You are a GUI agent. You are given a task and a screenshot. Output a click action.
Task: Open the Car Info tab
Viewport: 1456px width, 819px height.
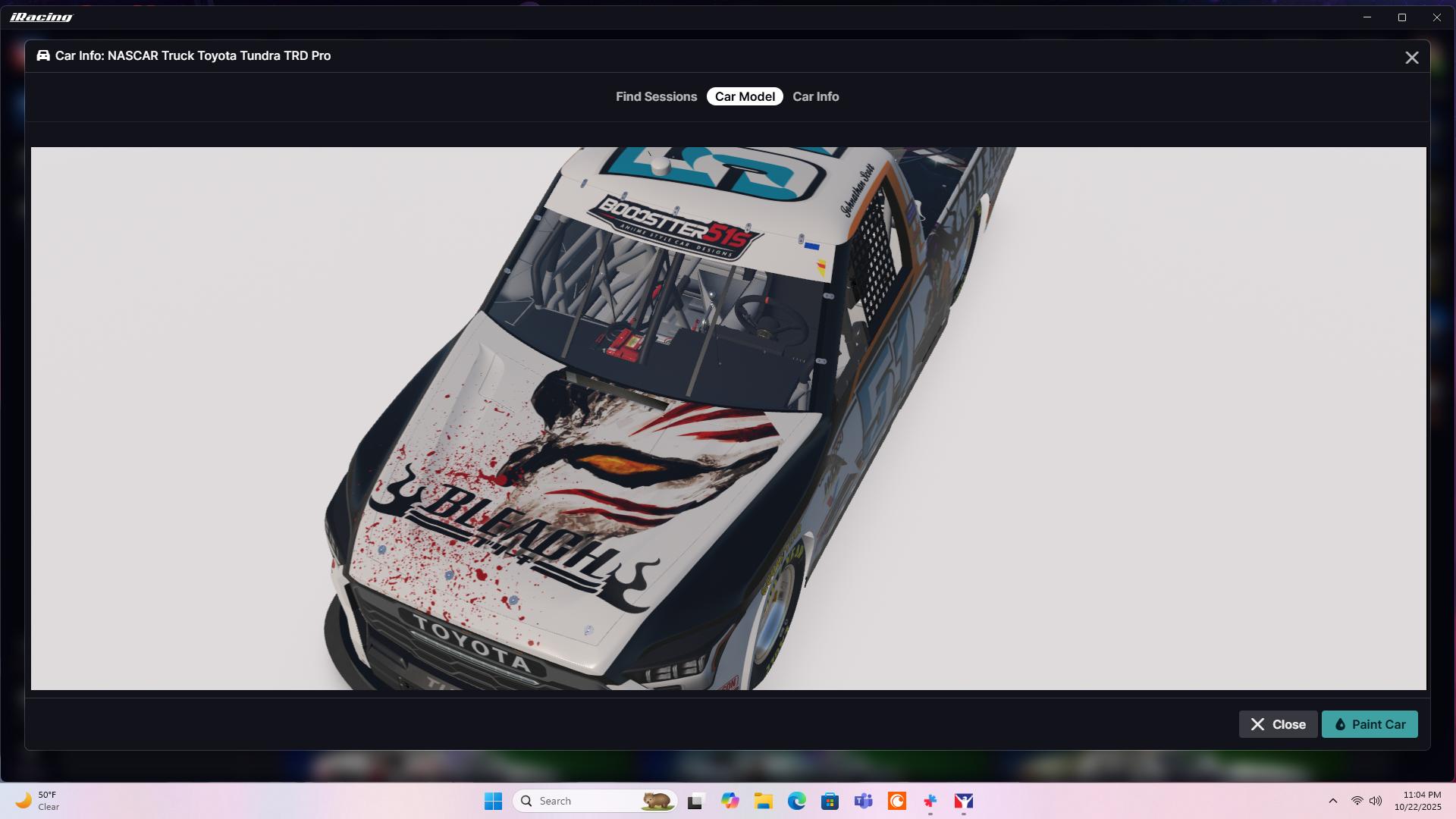pyautogui.click(x=815, y=96)
